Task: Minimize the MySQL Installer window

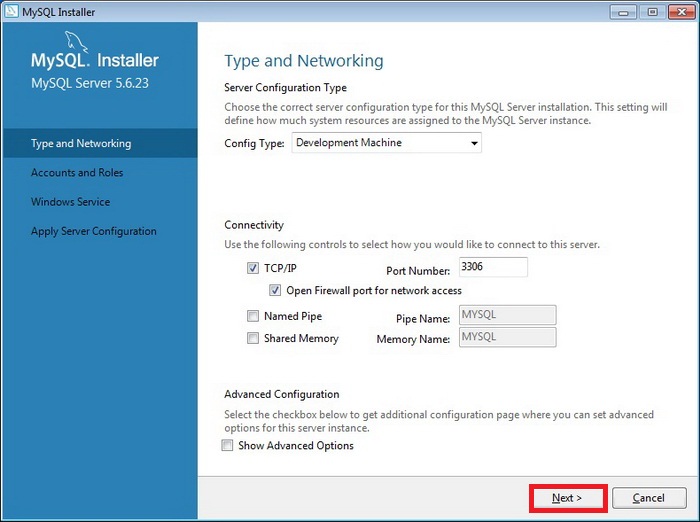Action: click(623, 12)
